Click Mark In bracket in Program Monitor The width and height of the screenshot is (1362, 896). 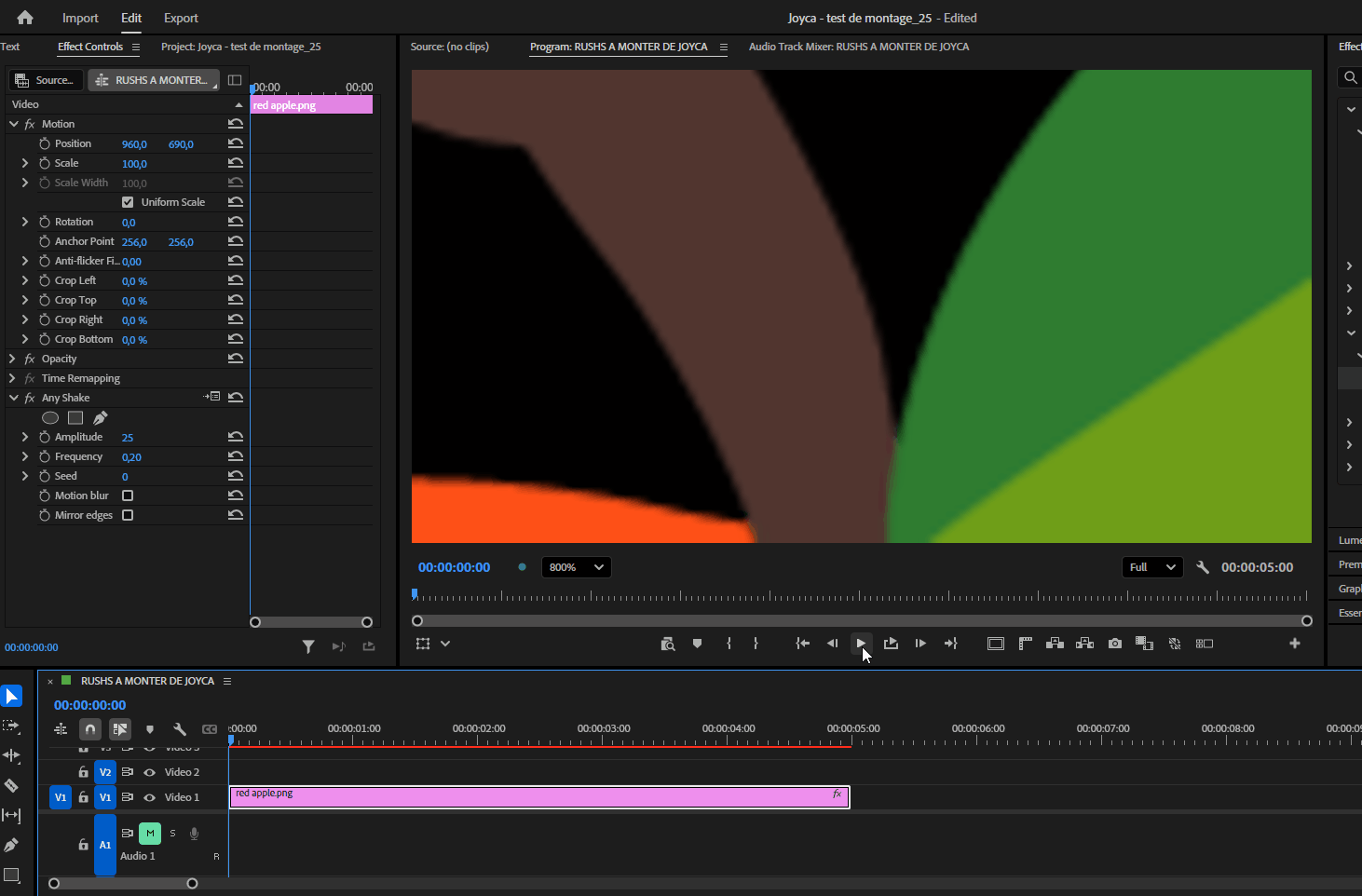coord(729,644)
